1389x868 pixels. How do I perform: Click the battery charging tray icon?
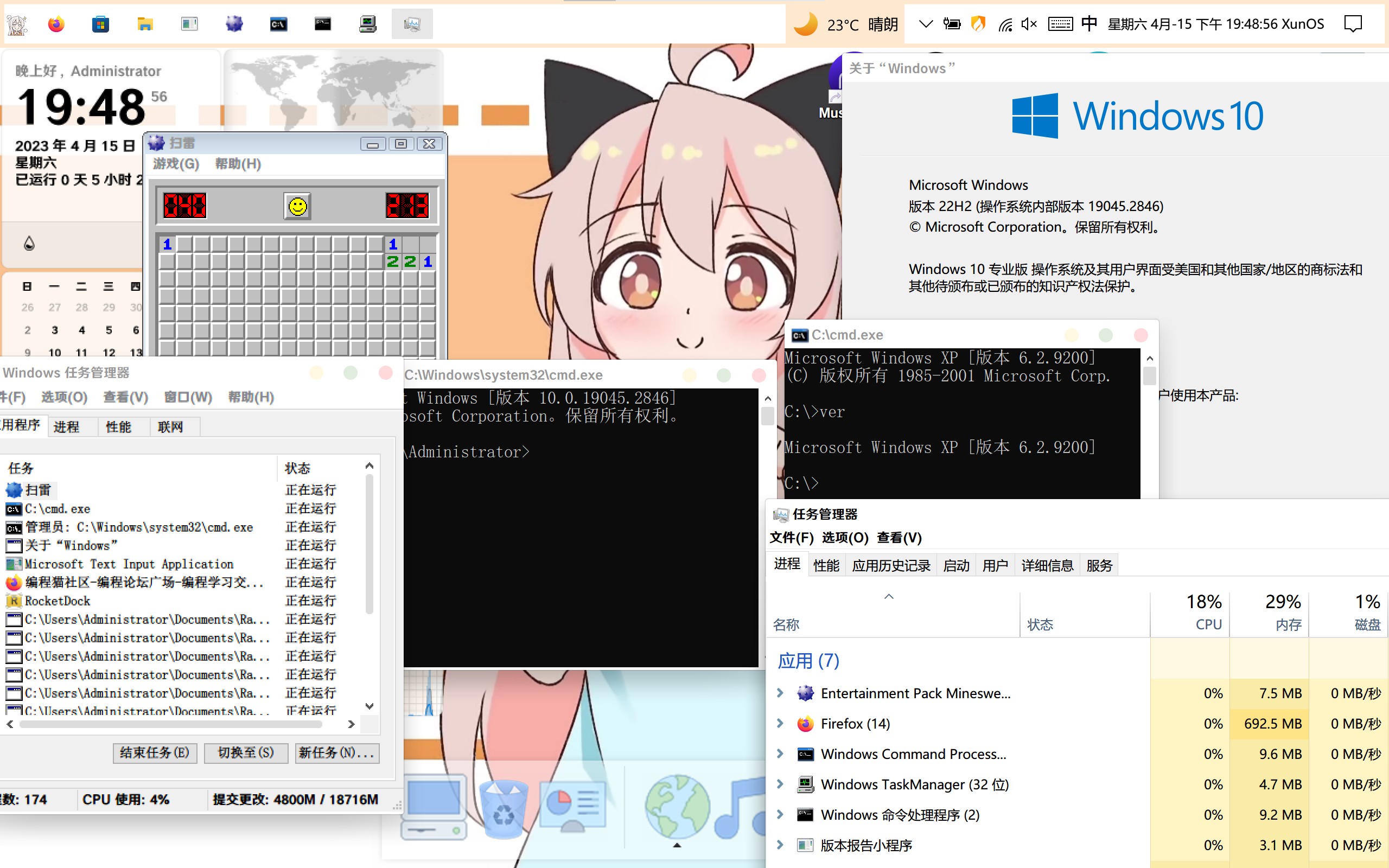point(952,24)
